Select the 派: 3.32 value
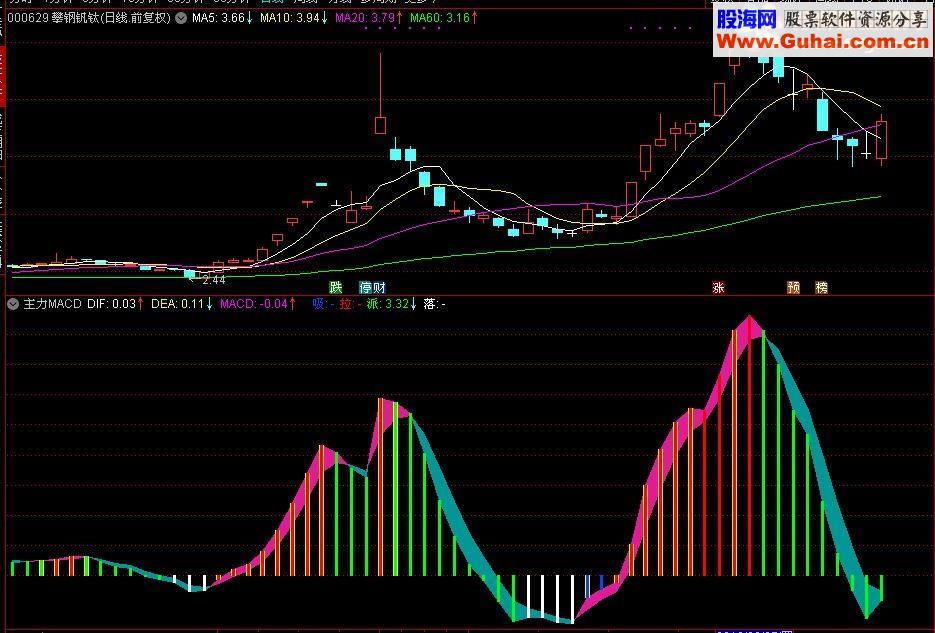Image resolution: width=935 pixels, height=633 pixels. [391, 304]
